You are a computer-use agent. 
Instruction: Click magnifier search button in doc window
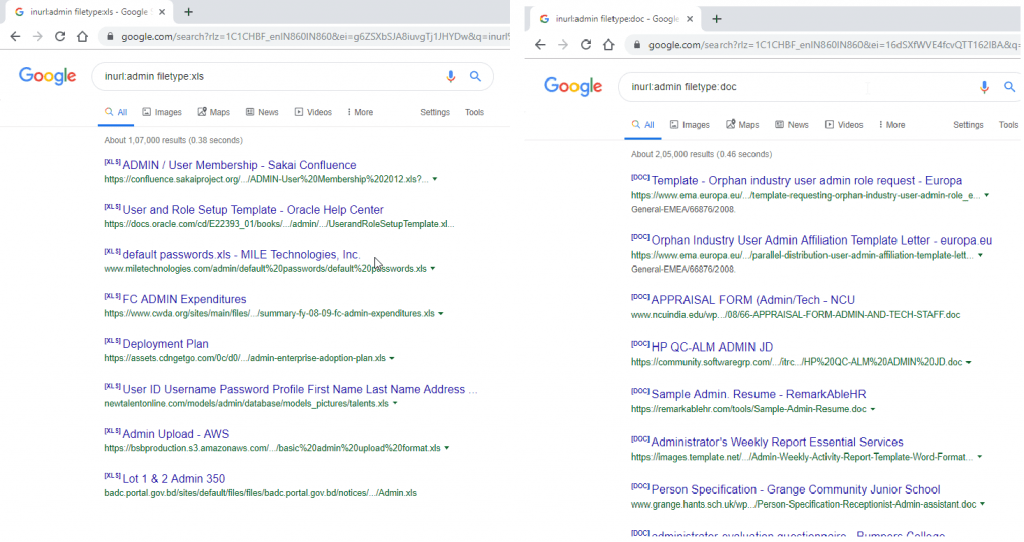coord(1010,87)
